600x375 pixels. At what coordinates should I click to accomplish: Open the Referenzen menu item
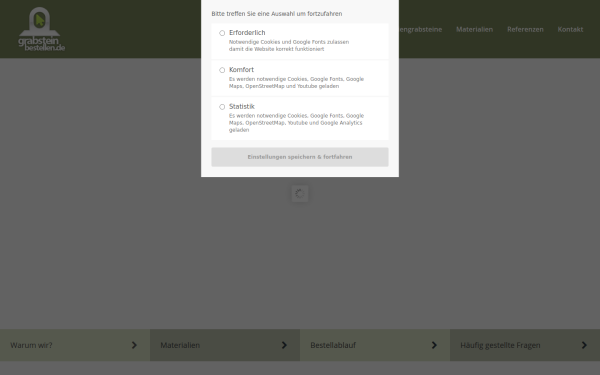(x=525, y=29)
